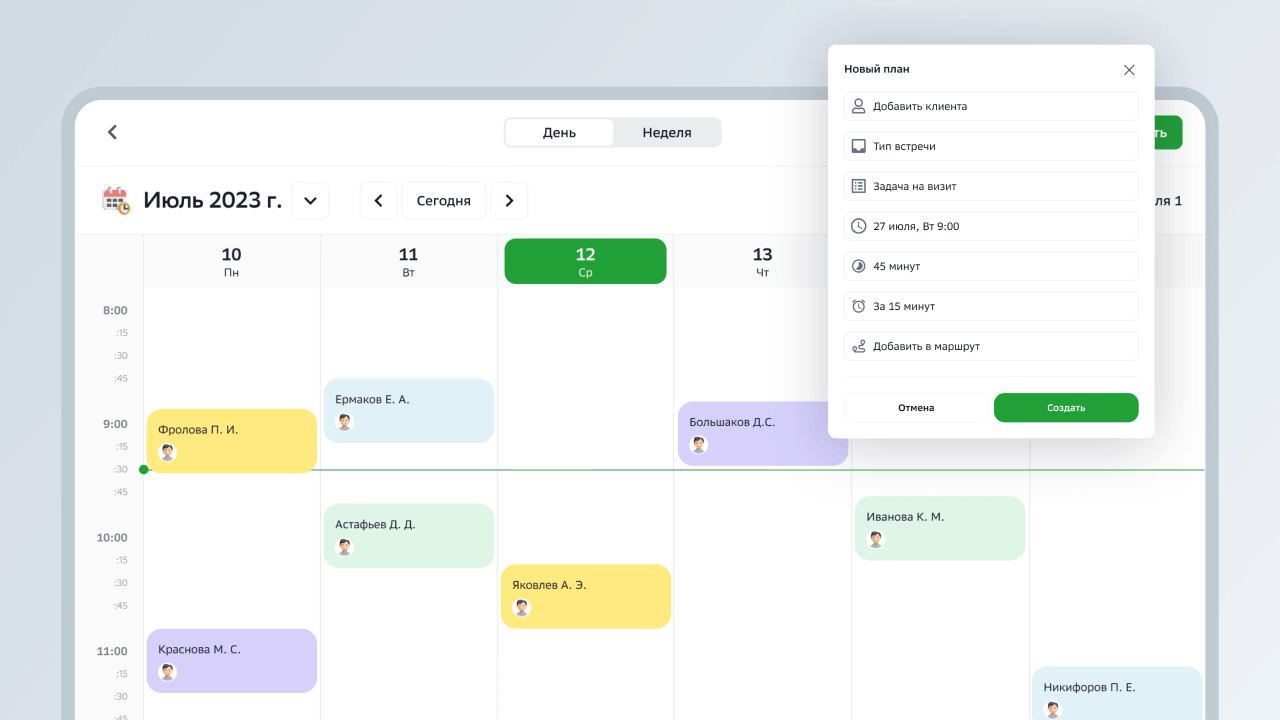Viewport: 1280px width, 720px height.
Task: Expand the month dropdown chevron
Action: coord(310,201)
